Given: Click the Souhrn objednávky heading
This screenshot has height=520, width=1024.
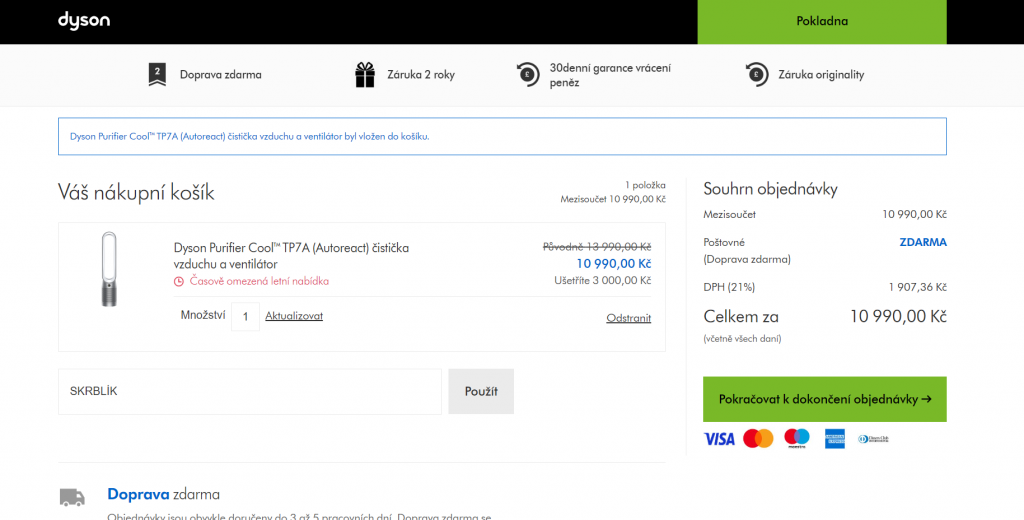Looking at the screenshot, I should click(x=771, y=189).
